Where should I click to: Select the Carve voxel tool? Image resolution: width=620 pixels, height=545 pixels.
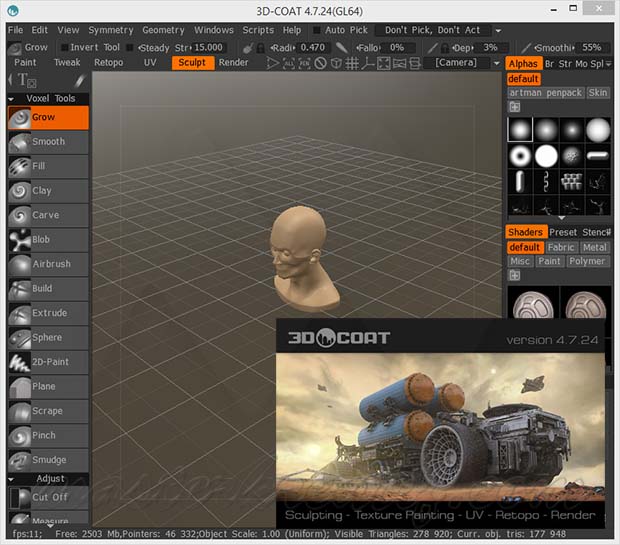[48, 216]
